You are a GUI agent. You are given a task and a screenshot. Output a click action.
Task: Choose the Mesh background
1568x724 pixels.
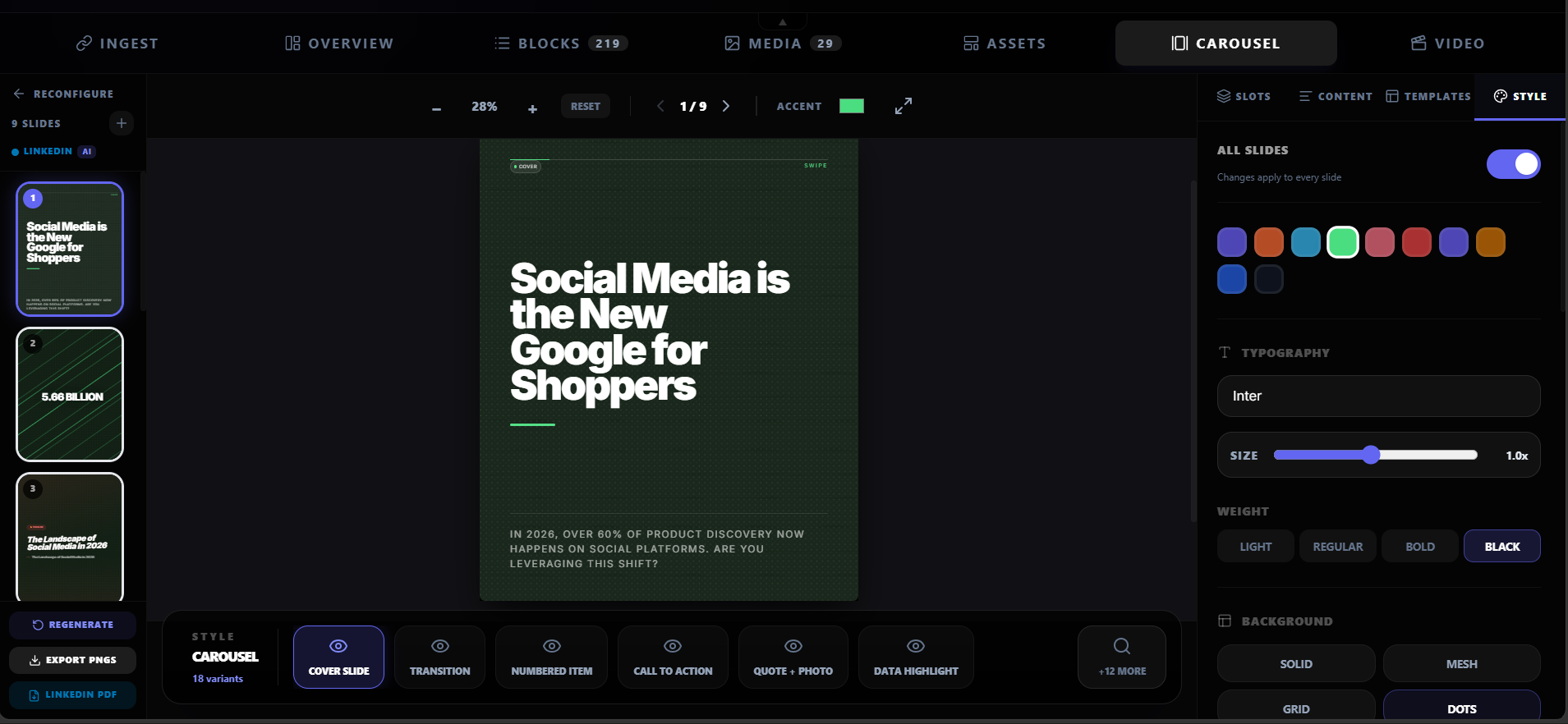[1462, 664]
